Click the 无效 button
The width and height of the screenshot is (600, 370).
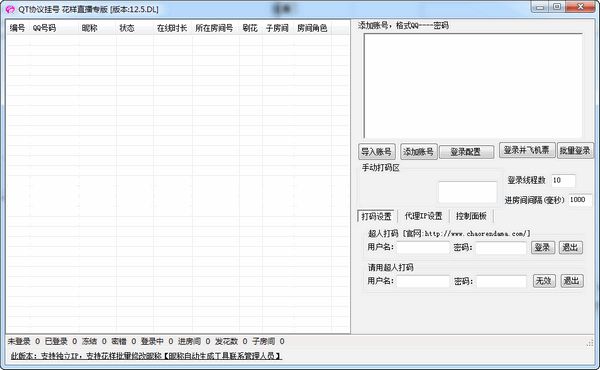tap(544, 281)
